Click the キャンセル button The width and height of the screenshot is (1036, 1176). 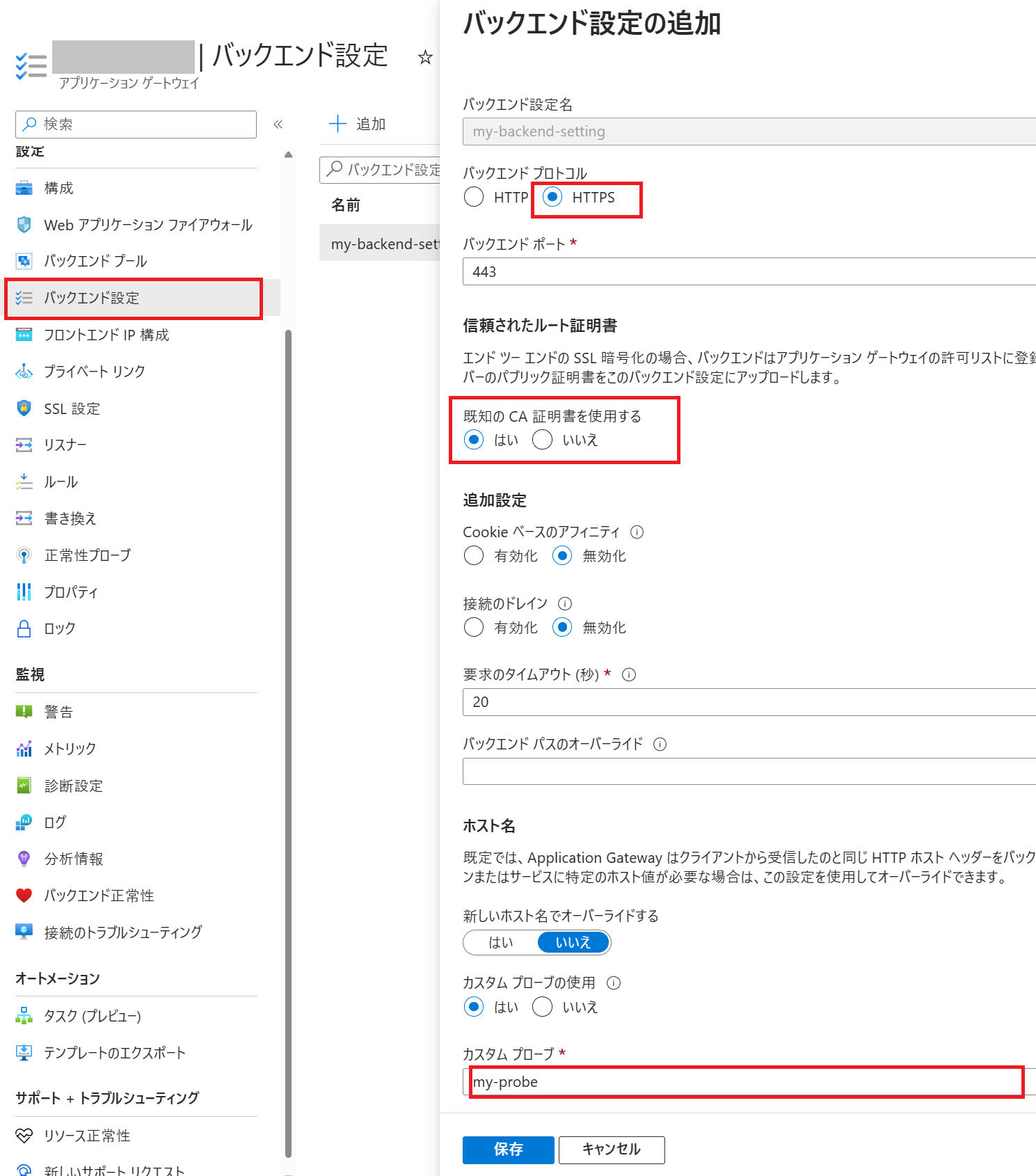(611, 1150)
